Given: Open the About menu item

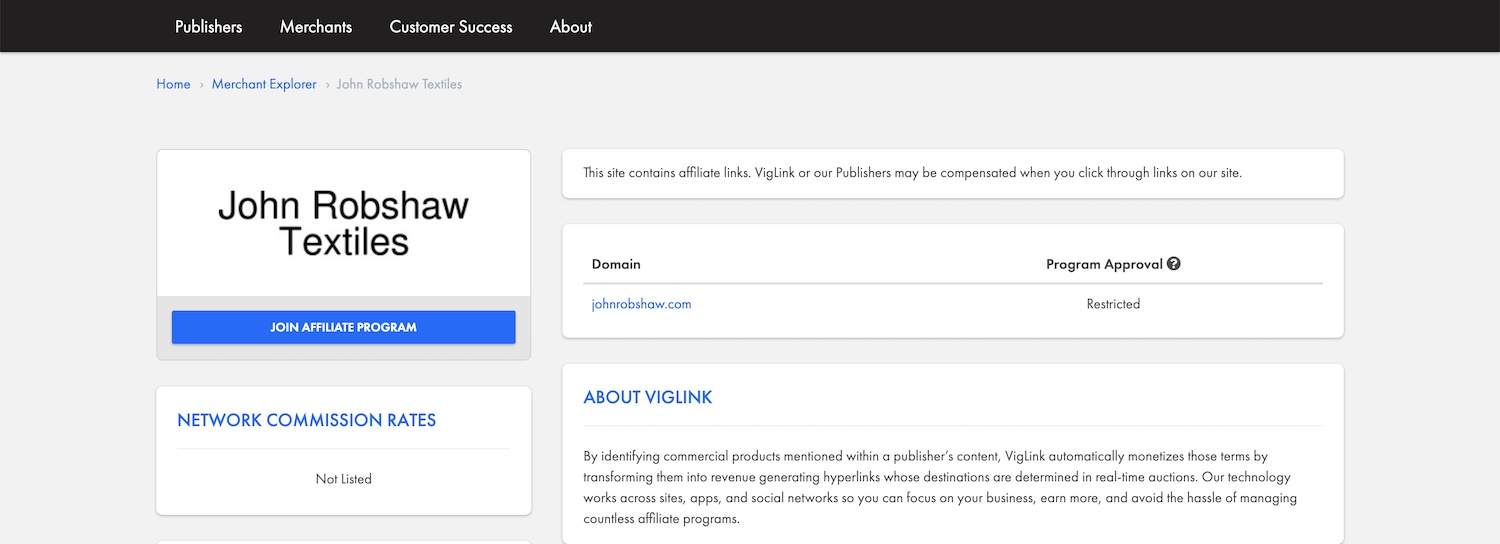Looking at the screenshot, I should [x=571, y=27].
